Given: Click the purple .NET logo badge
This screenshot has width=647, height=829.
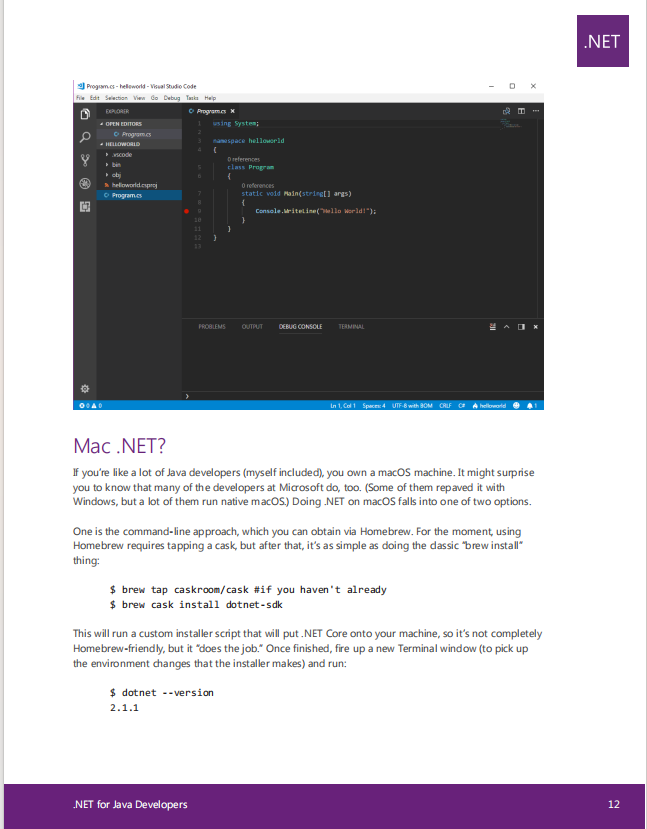Looking at the screenshot, I should (603, 41).
